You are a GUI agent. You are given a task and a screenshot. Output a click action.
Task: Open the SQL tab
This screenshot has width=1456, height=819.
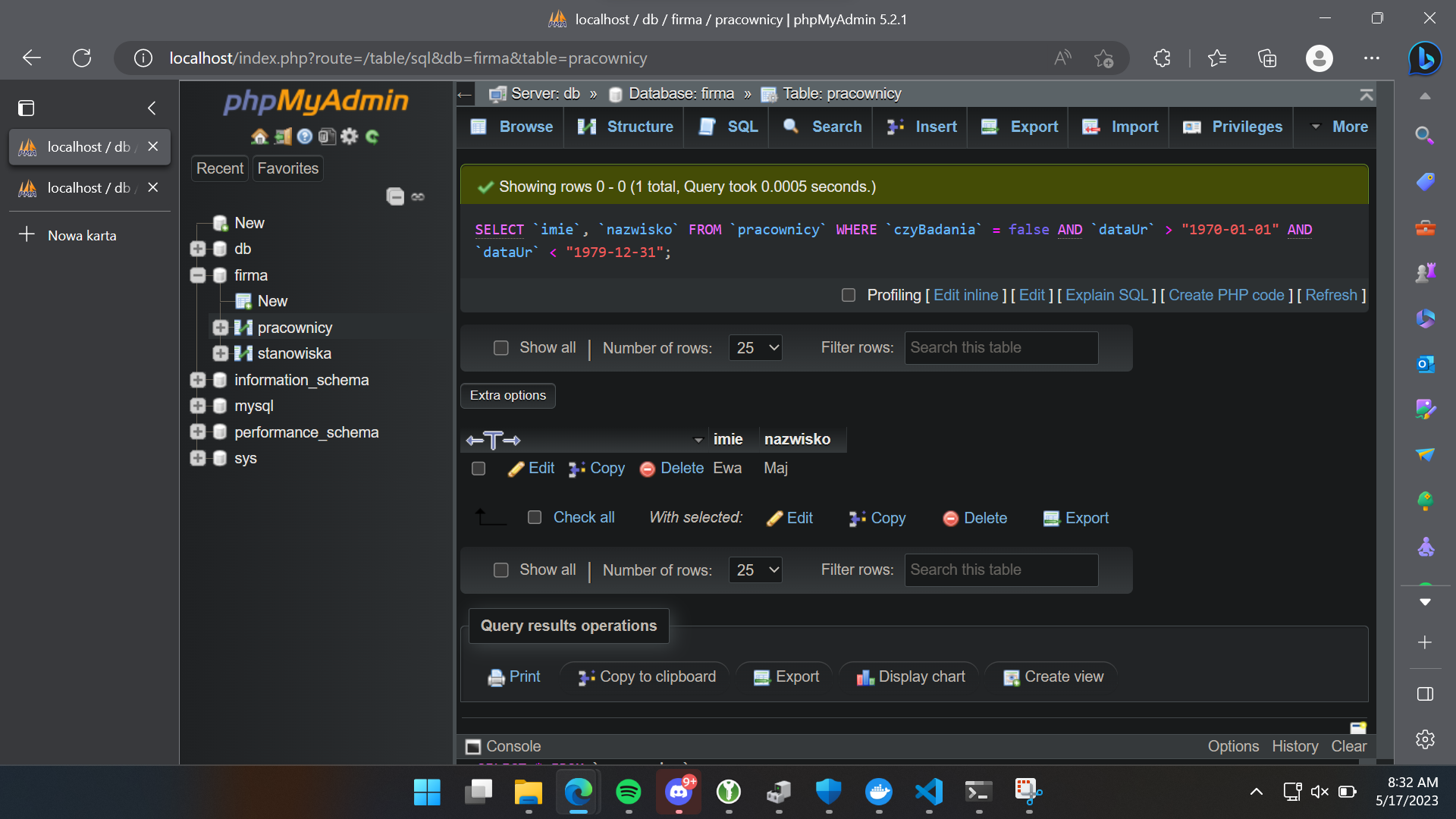[x=728, y=127]
